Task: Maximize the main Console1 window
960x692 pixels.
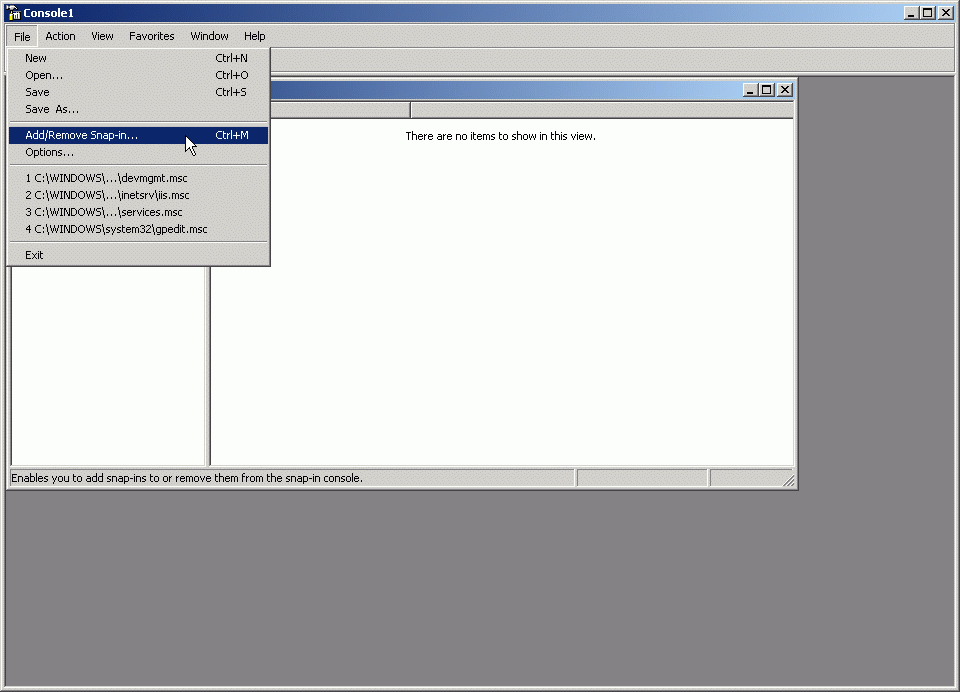Action: pyautogui.click(x=928, y=13)
